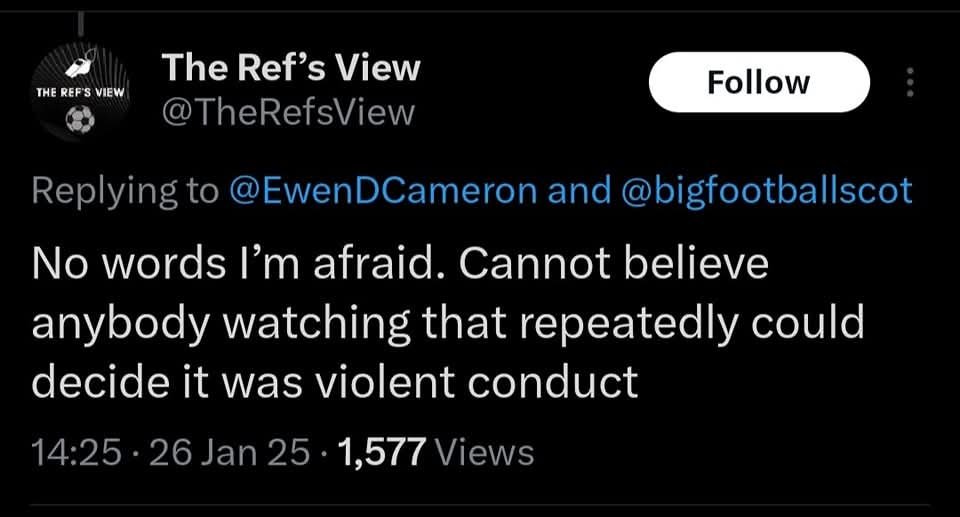Click the word "and" between mentions
This screenshot has height=517, width=960.
tap(579, 190)
